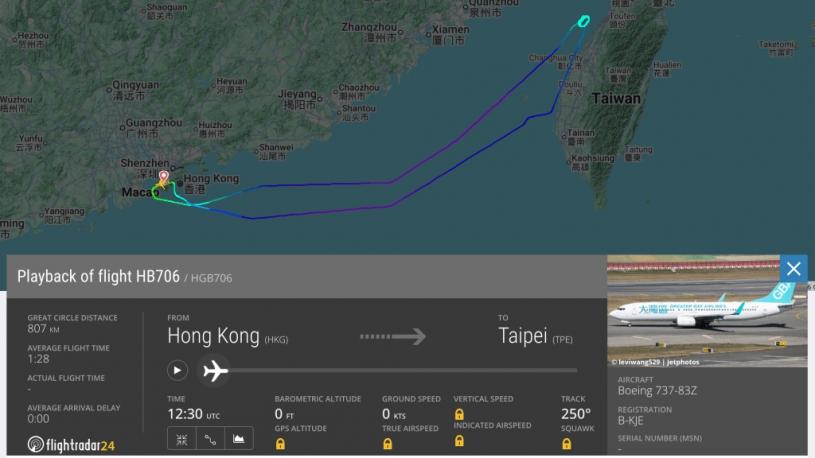Click the lock icon under Indicated Airspeed
This screenshot has width=815, height=458.
click(x=459, y=441)
